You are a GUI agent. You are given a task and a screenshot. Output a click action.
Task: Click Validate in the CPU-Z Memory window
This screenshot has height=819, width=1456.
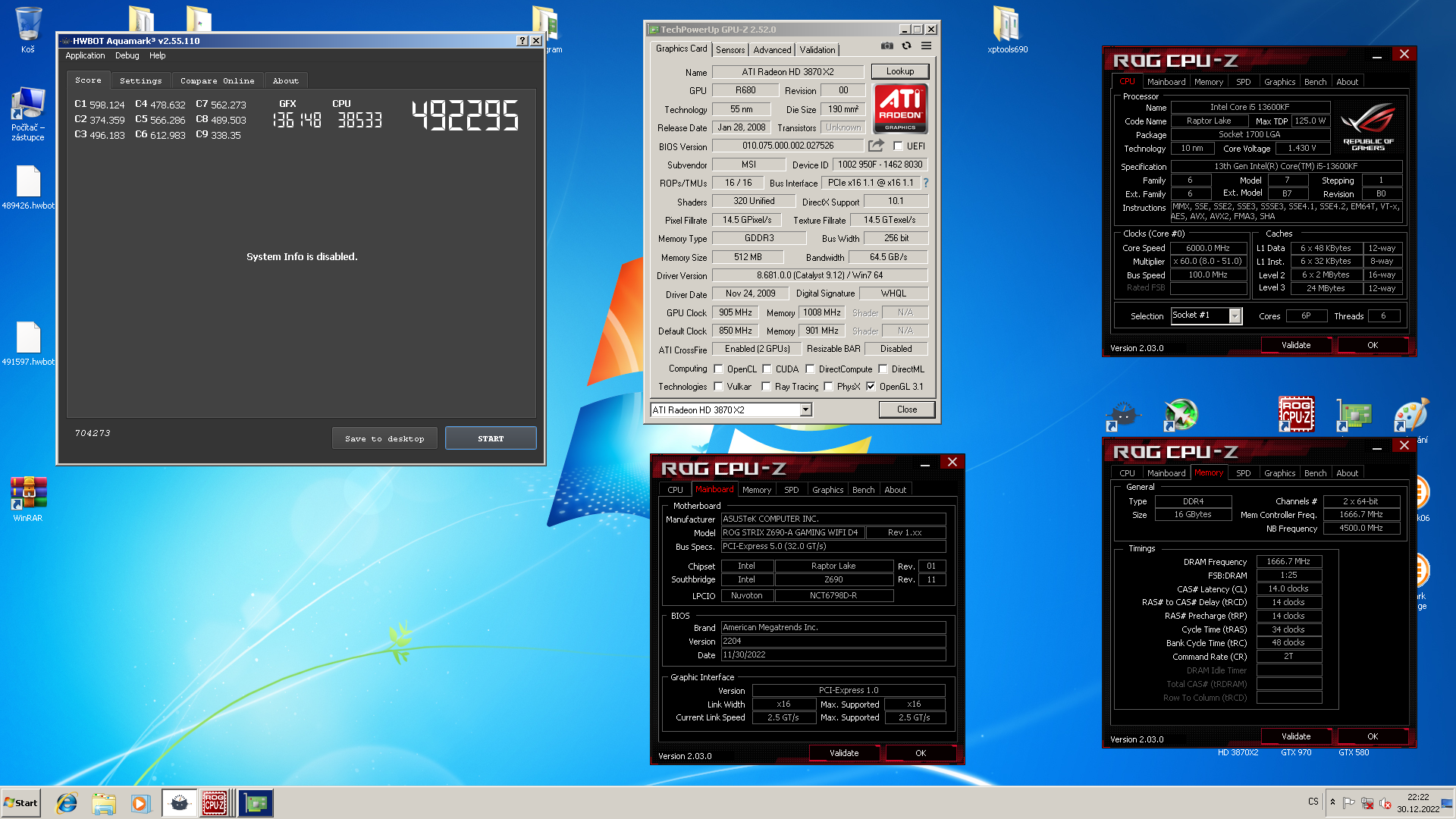click(1295, 736)
